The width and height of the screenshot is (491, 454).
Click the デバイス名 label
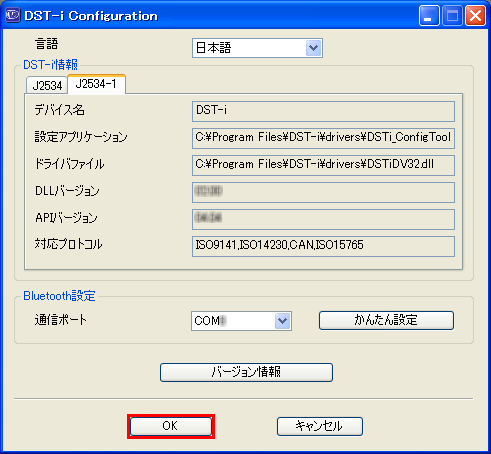[60, 110]
